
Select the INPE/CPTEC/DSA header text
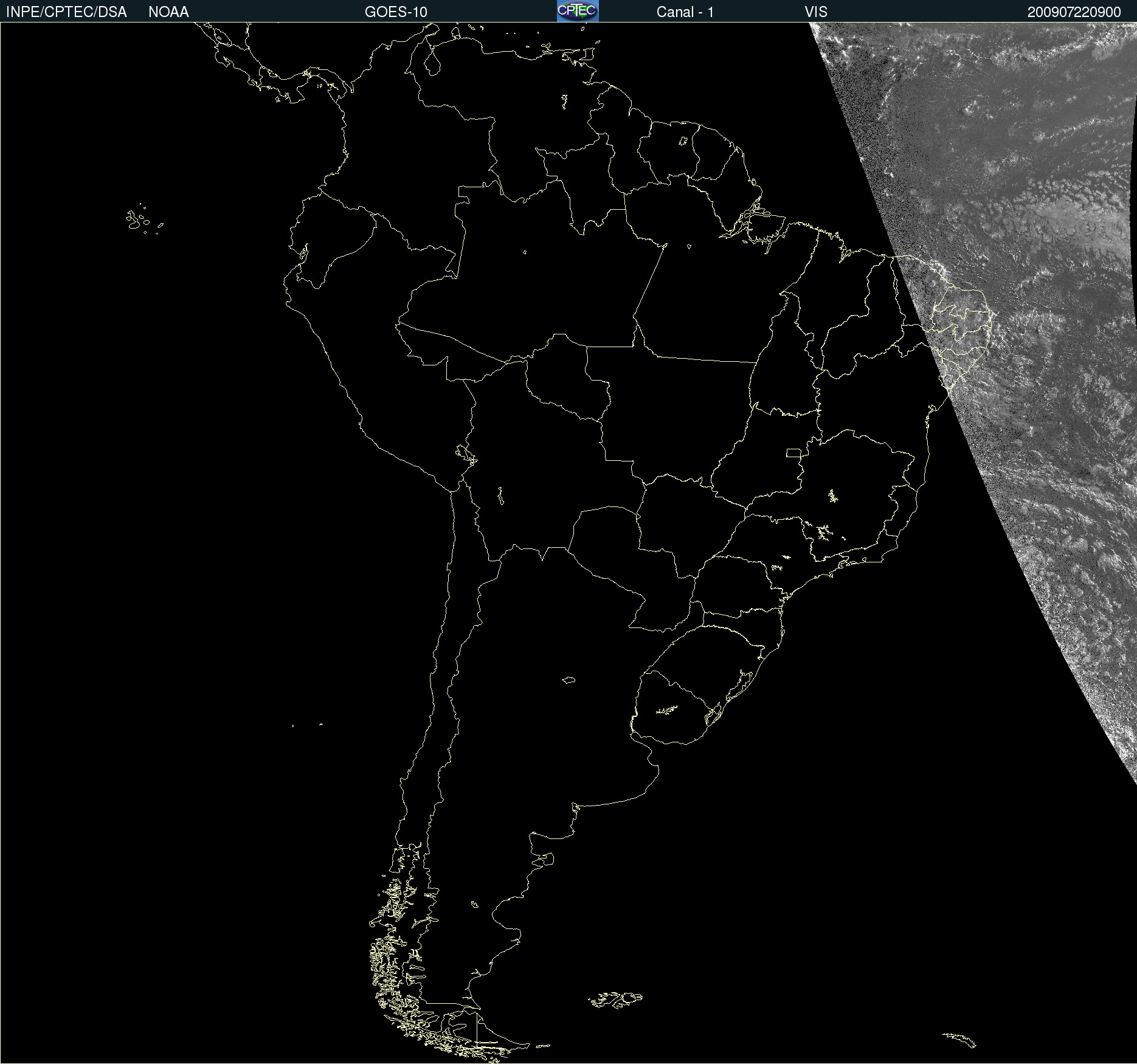coord(66,12)
